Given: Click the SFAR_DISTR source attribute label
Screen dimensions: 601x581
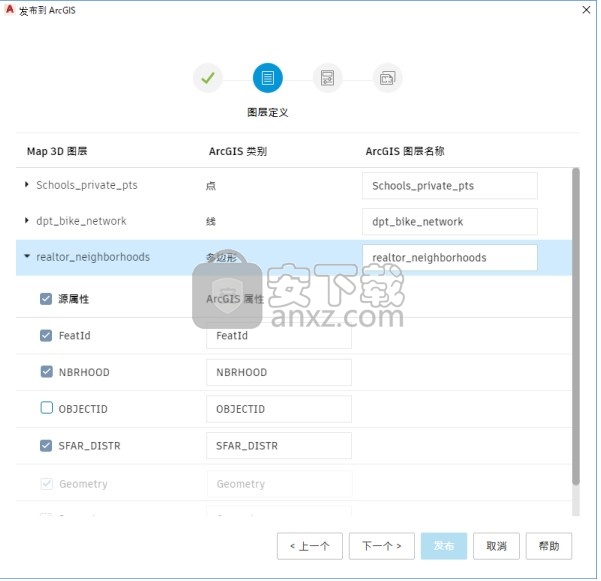Looking at the screenshot, I should pos(89,446).
